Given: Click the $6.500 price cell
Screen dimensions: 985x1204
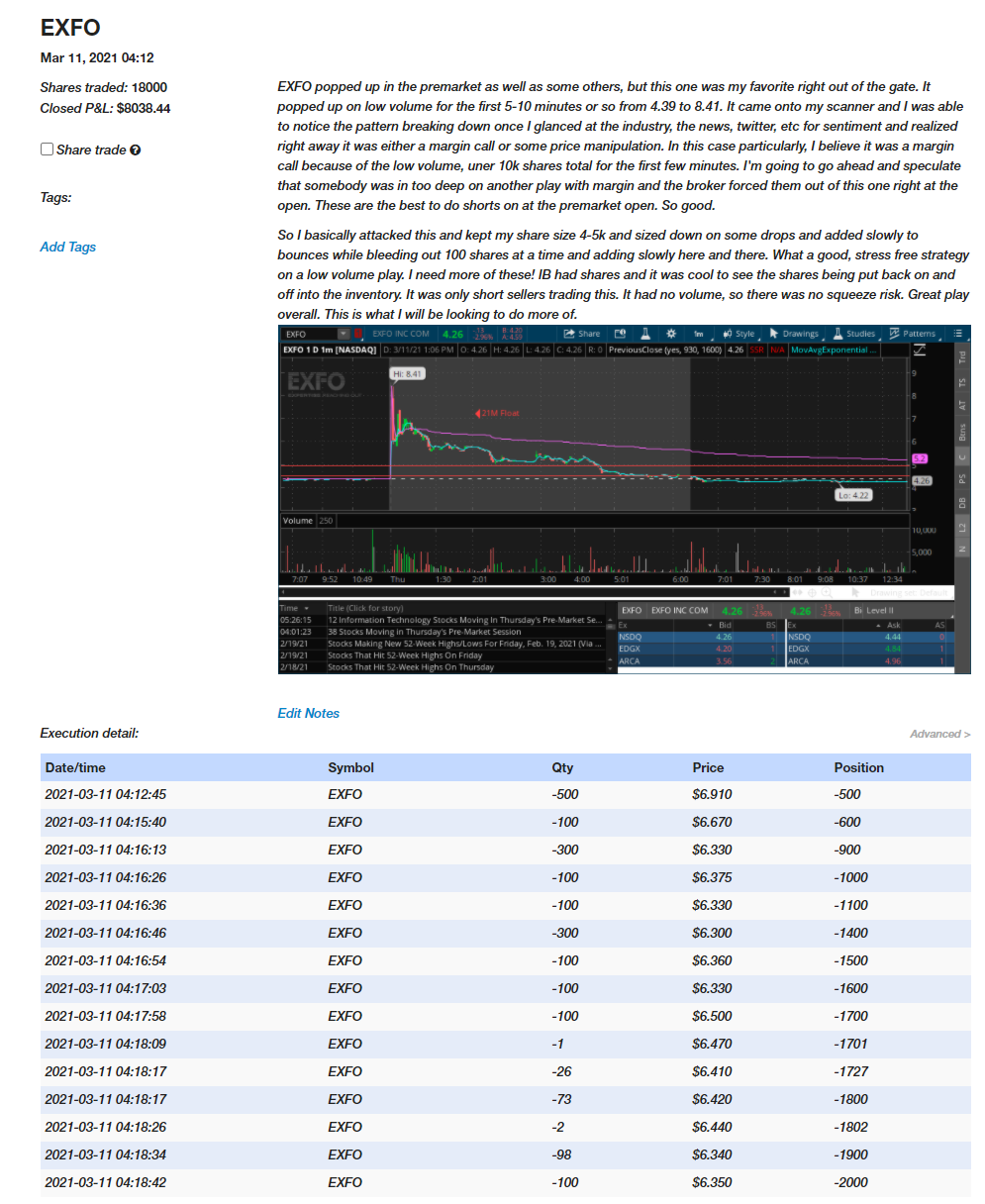Looking at the screenshot, I should [x=713, y=1016].
